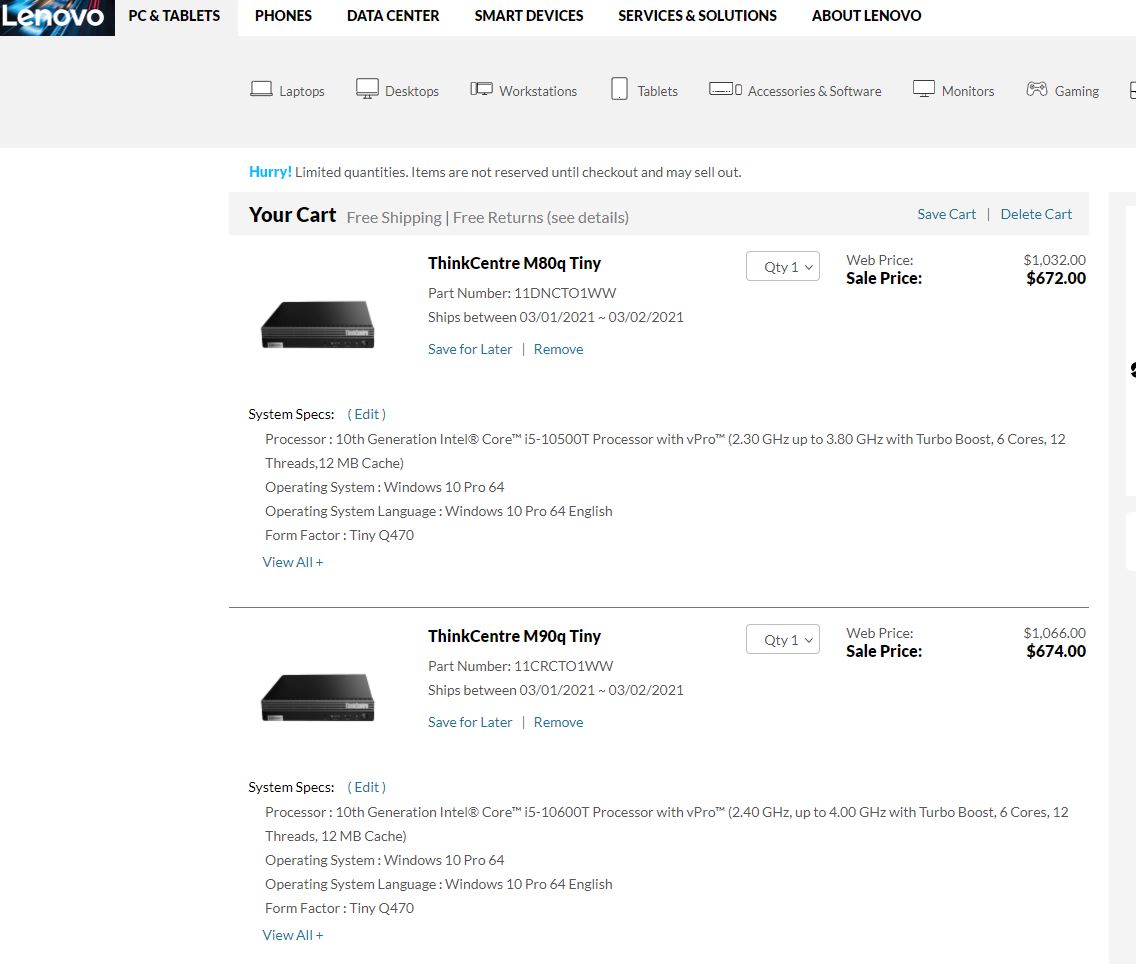Click the Save Cart link
Screen dimensions: 1136x964
(x=946, y=214)
